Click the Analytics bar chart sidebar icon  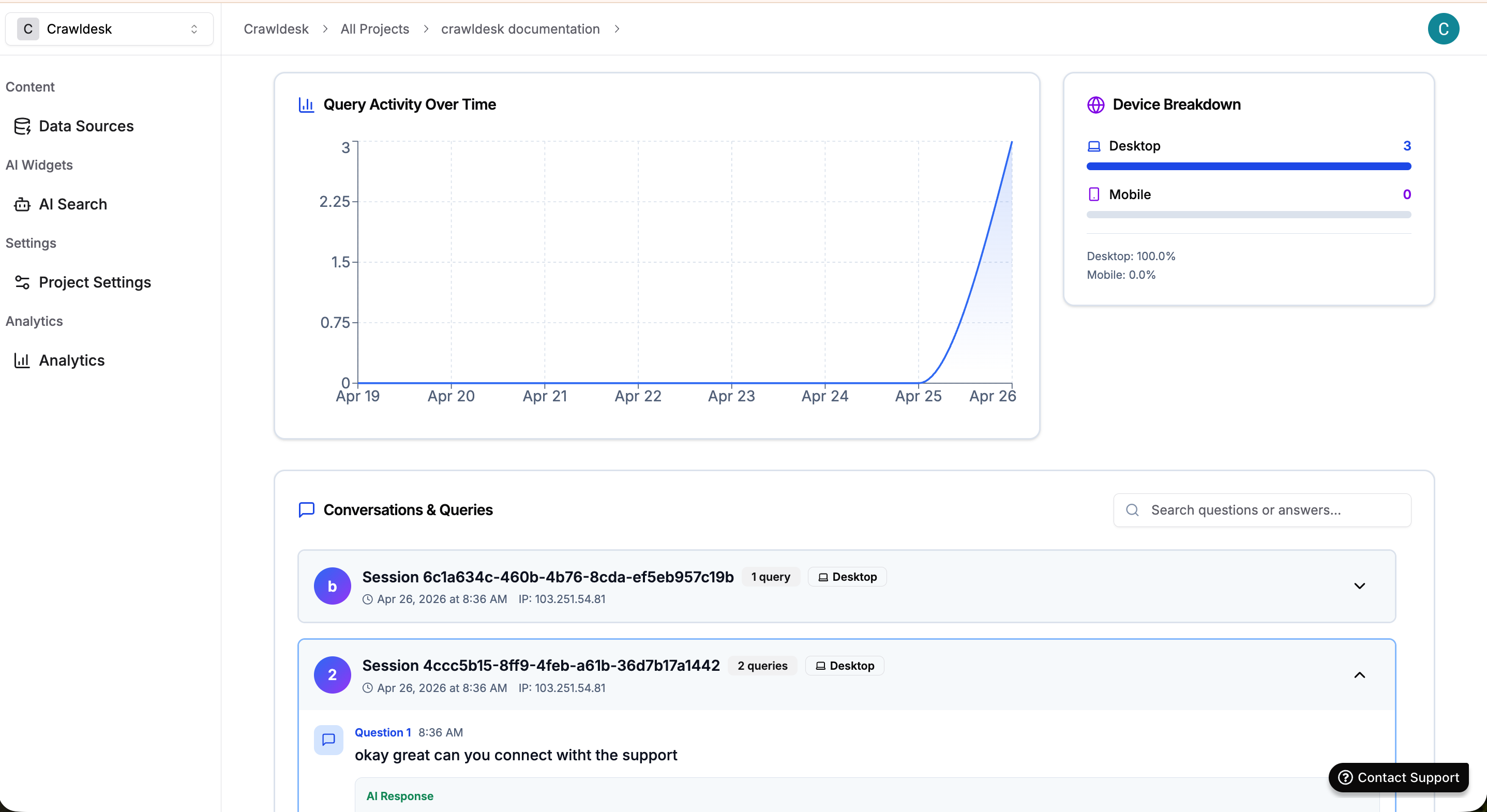[22, 360]
